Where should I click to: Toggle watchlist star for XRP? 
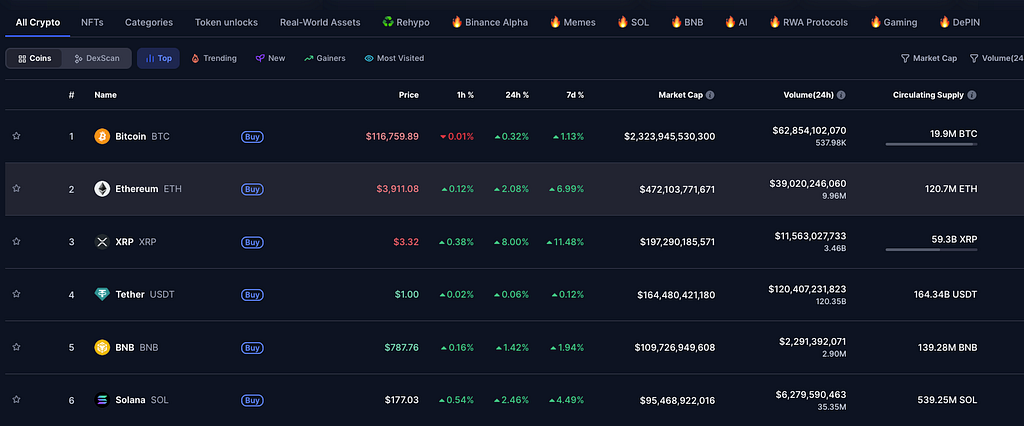coord(16,241)
